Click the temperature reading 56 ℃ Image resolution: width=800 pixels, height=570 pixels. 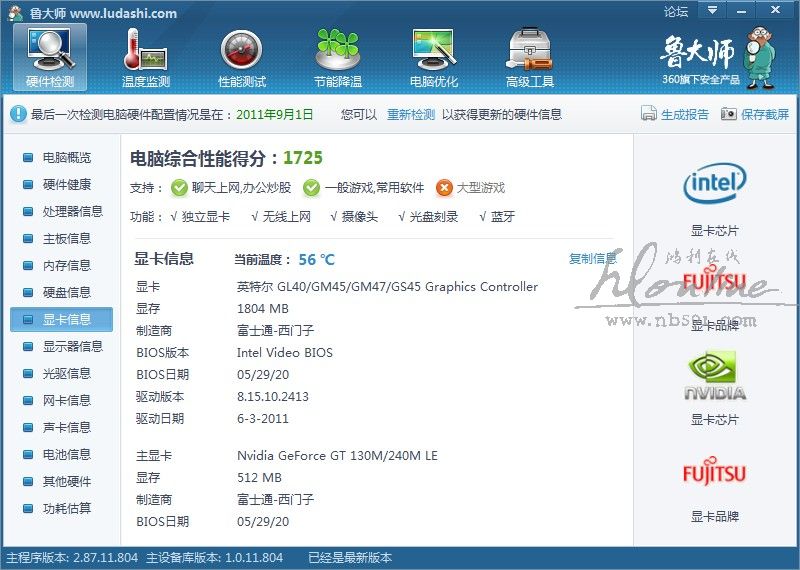point(316,260)
